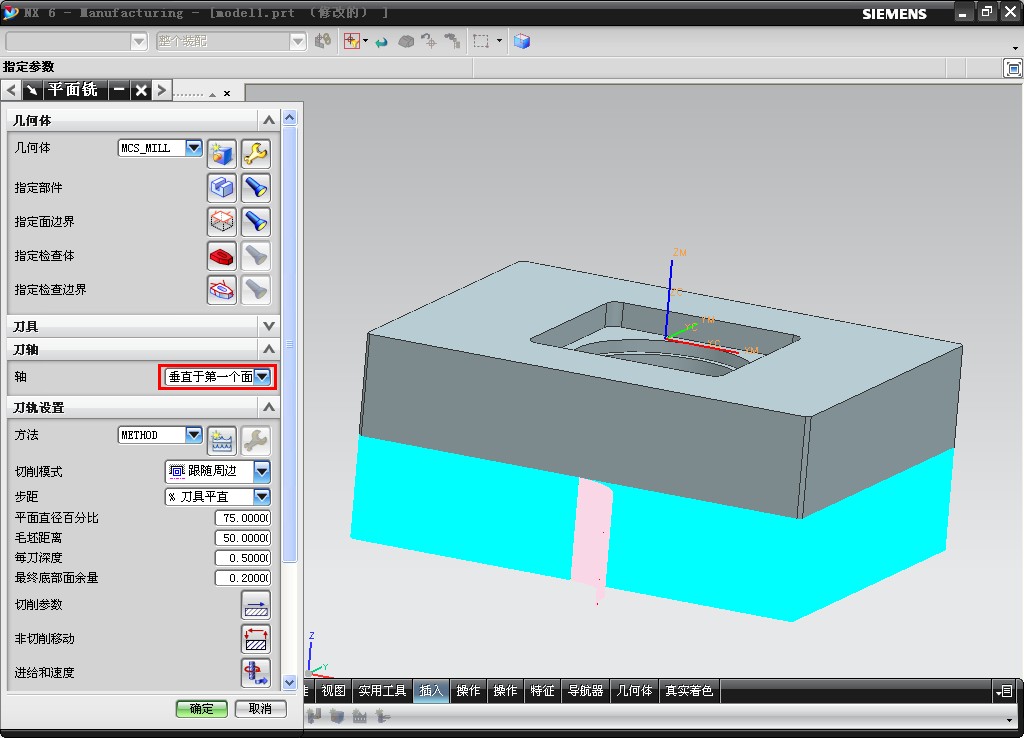Click the 取消 cancel button

coord(260,709)
